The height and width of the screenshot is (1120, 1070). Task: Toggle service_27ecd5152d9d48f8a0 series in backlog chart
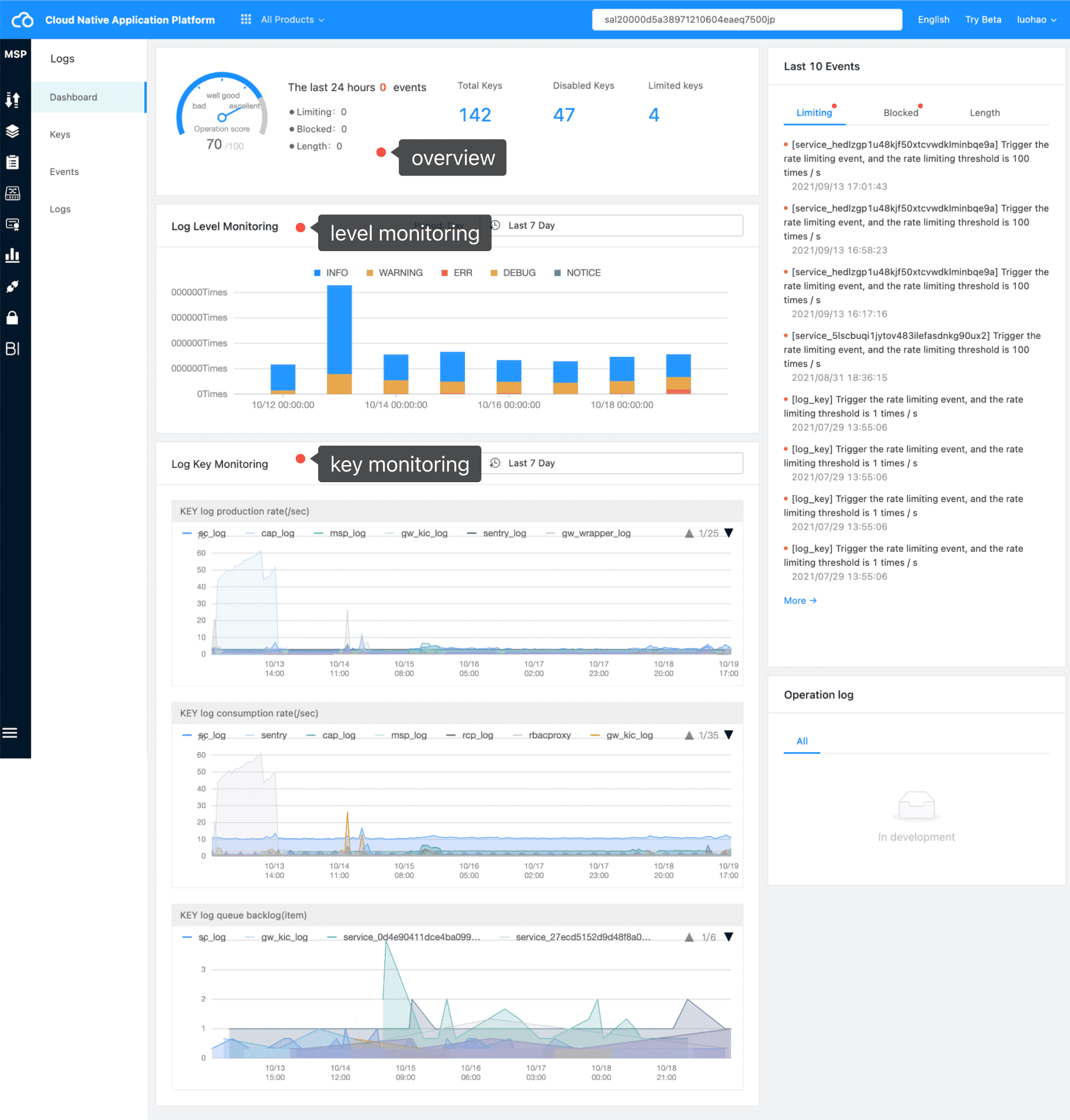tap(575, 937)
